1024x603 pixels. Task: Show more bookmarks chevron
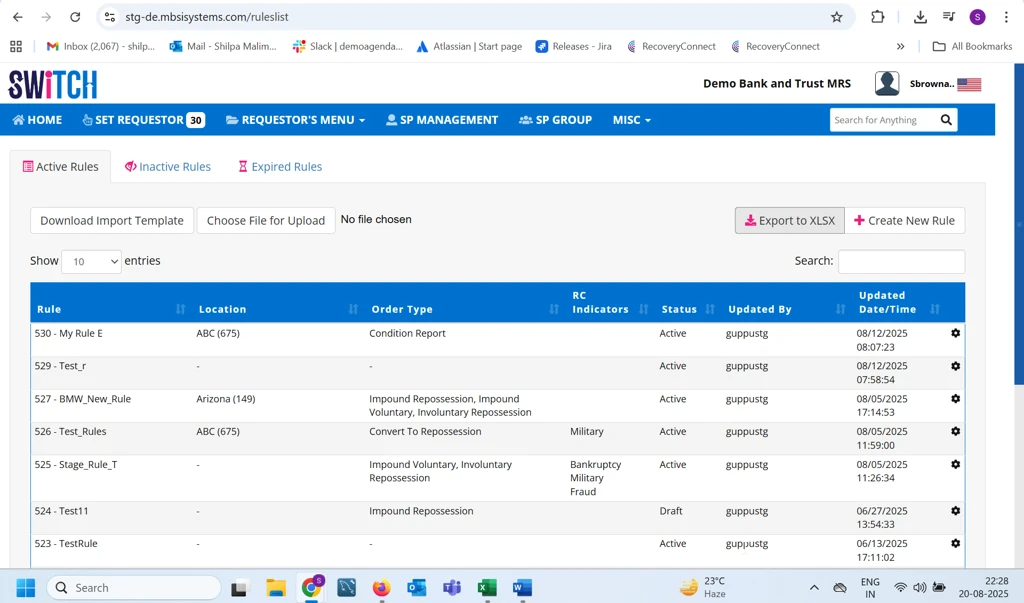point(901,46)
